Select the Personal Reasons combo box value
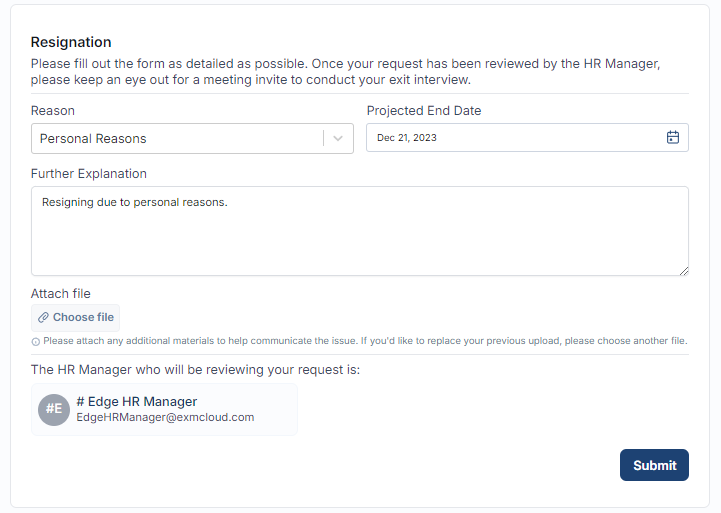This screenshot has width=721, height=513. pos(93,139)
